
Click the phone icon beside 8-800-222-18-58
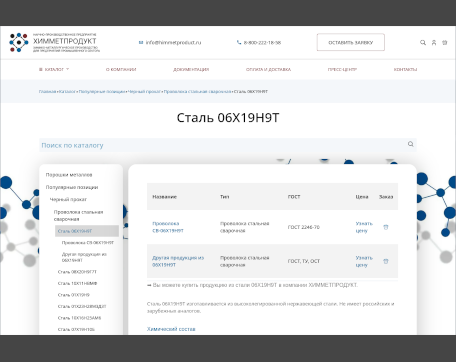(x=239, y=42)
